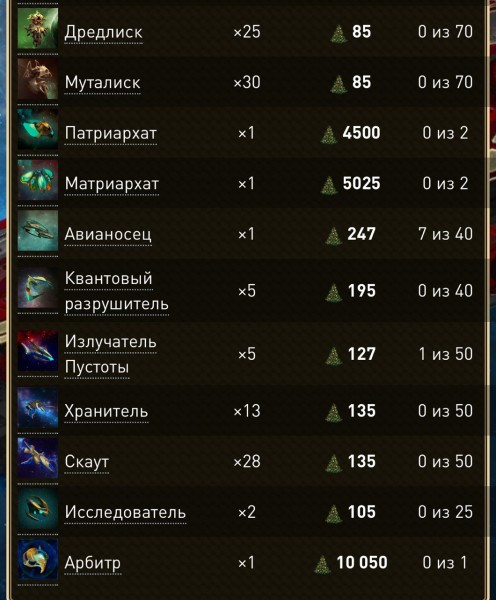Click the Хранитель name link
Viewport: 496px width, 600px height.
106,411
